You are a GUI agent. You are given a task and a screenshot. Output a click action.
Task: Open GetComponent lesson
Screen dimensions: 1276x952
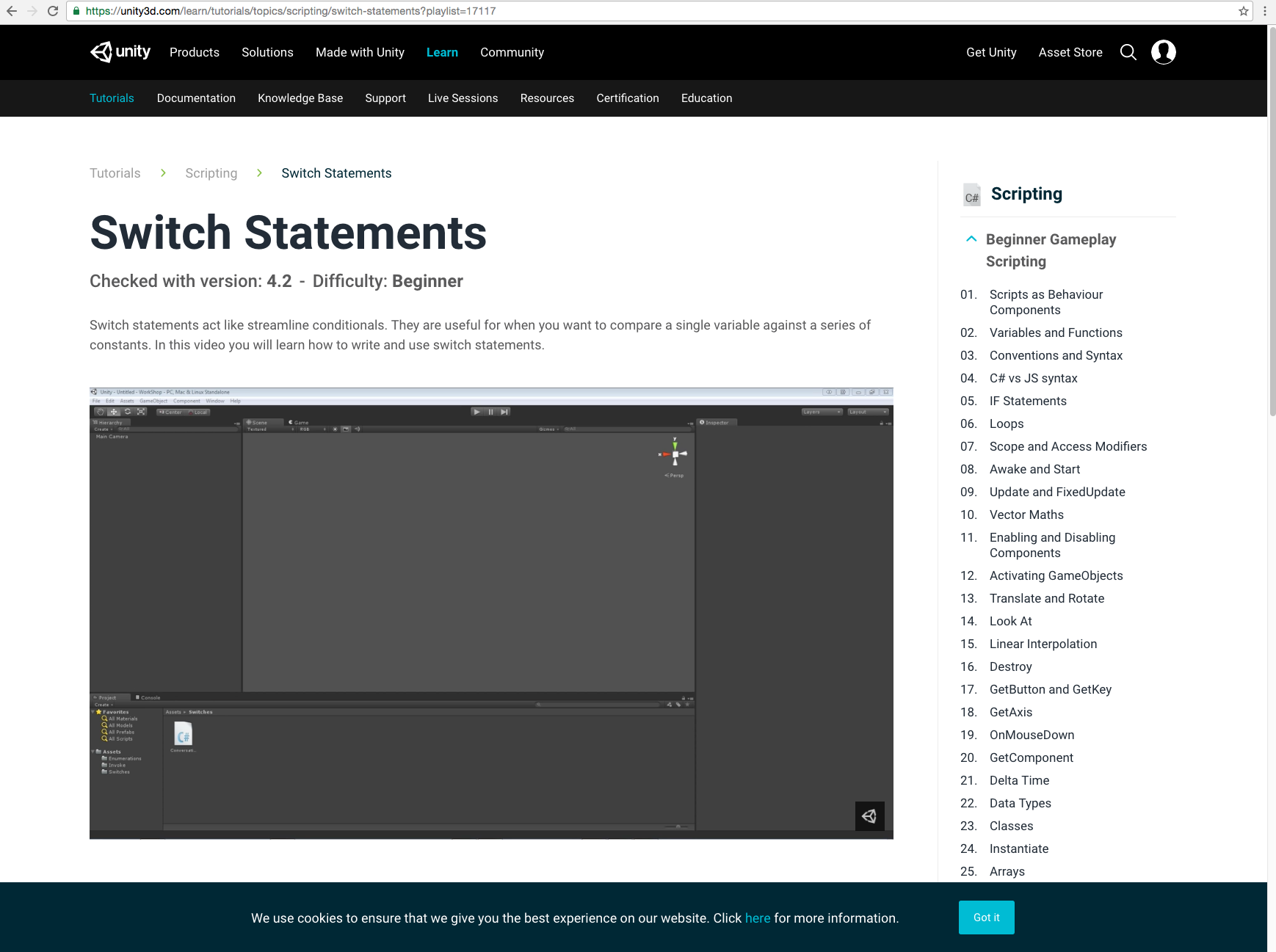click(1032, 757)
